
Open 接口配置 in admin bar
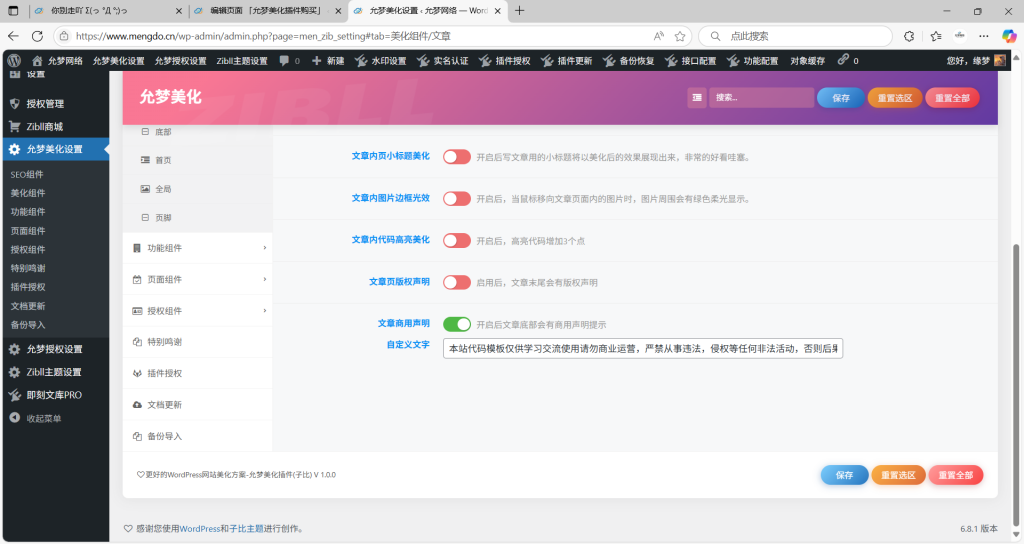691,61
